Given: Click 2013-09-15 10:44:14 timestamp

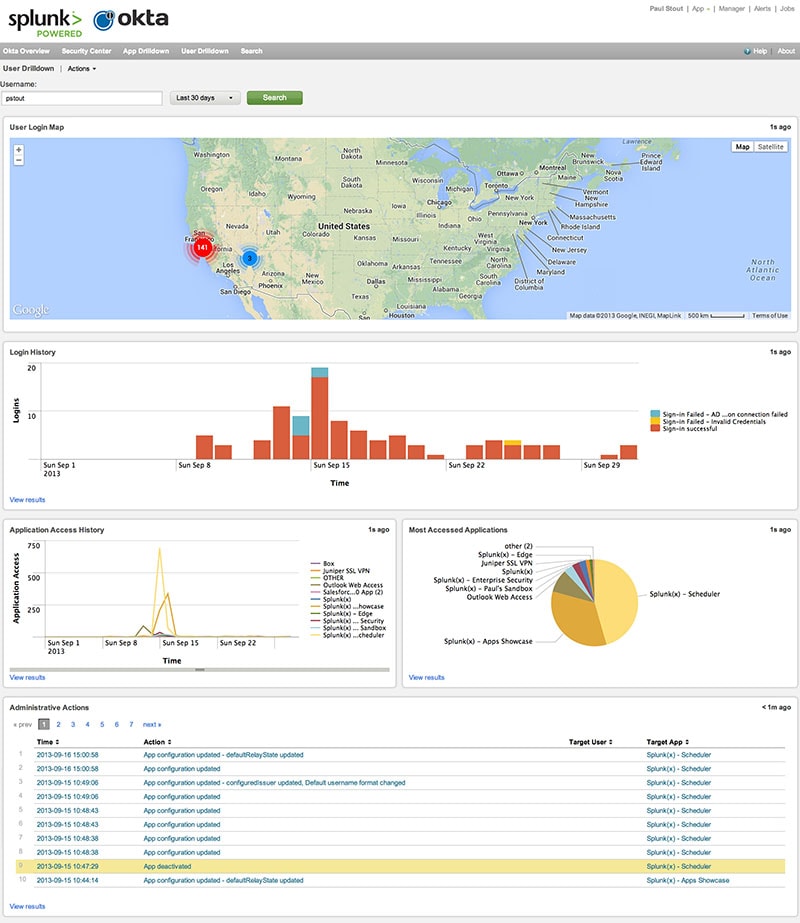Looking at the screenshot, I should pyautogui.click(x=67, y=881).
